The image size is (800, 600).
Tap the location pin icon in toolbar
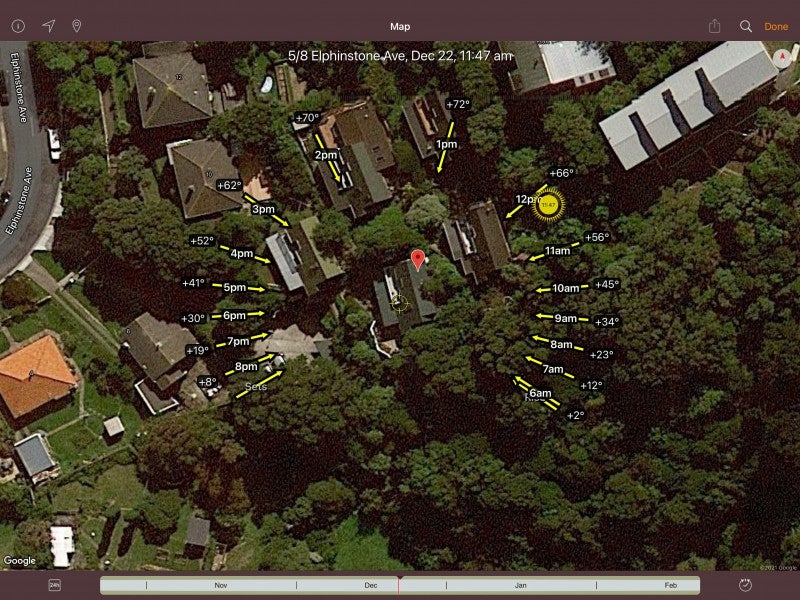77,26
